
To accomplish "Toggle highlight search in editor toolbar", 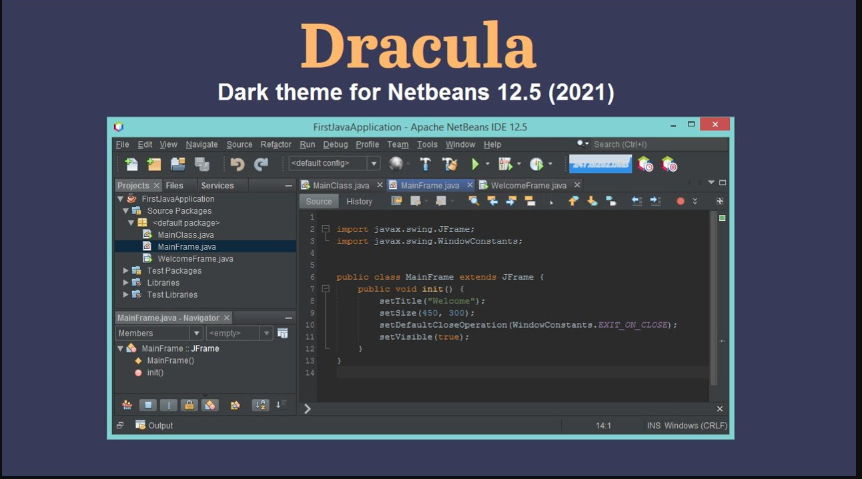I will click(530, 201).
